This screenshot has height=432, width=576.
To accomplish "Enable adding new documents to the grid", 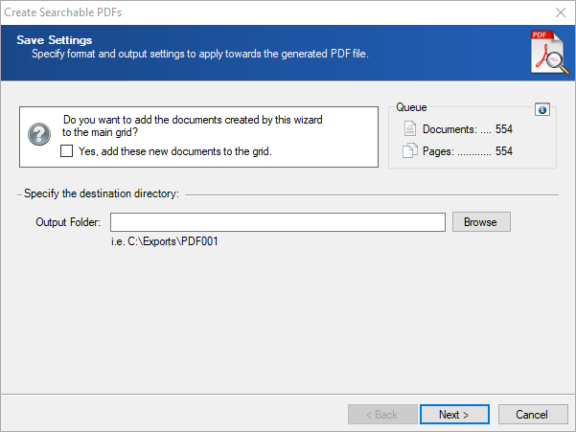I will click(66, 151).
